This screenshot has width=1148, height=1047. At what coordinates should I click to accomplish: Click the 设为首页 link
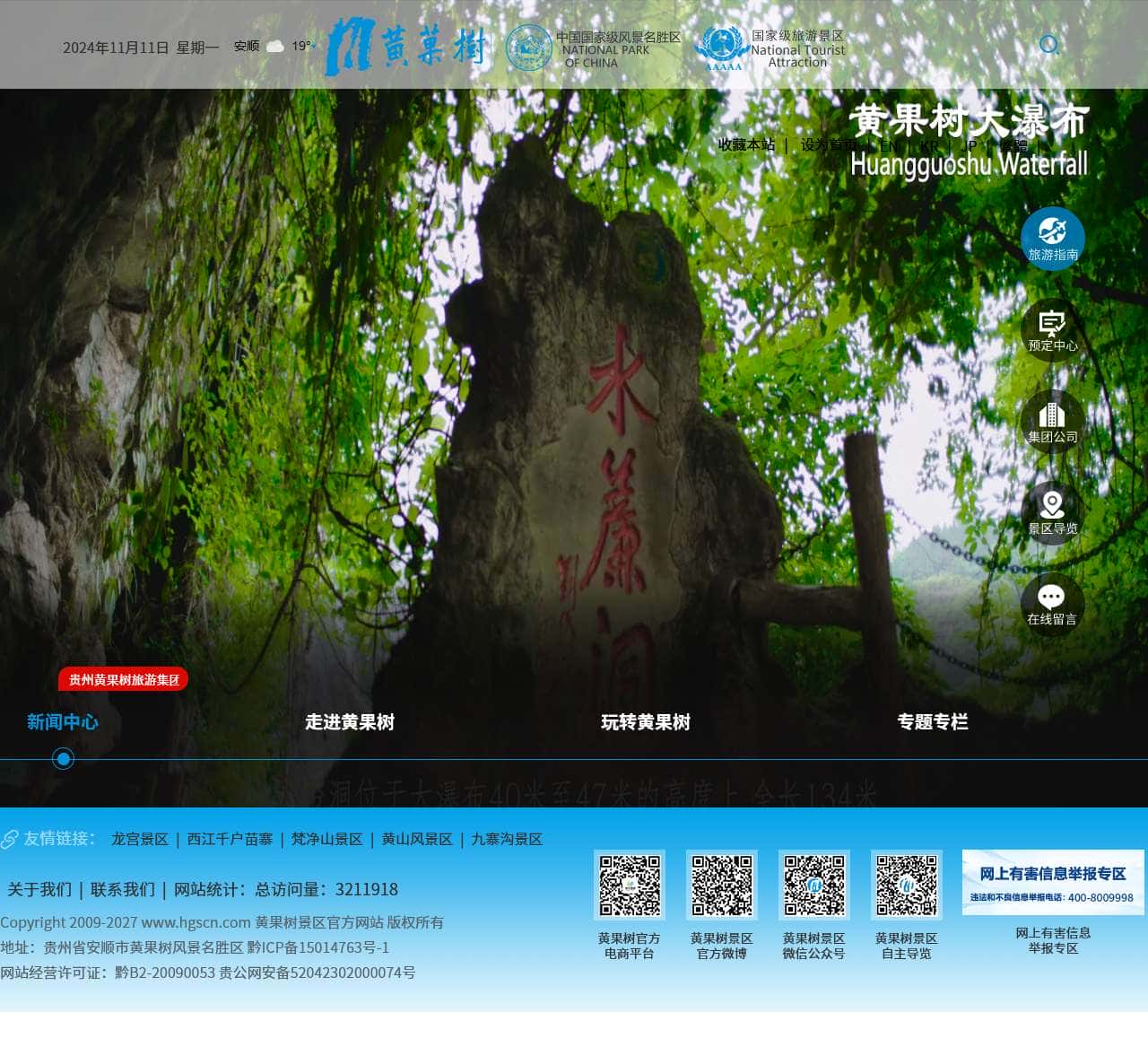point(829,144)
